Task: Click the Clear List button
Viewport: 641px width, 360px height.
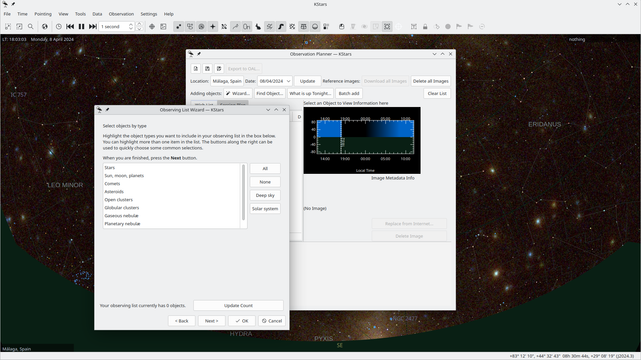Action: click(437, 94)
